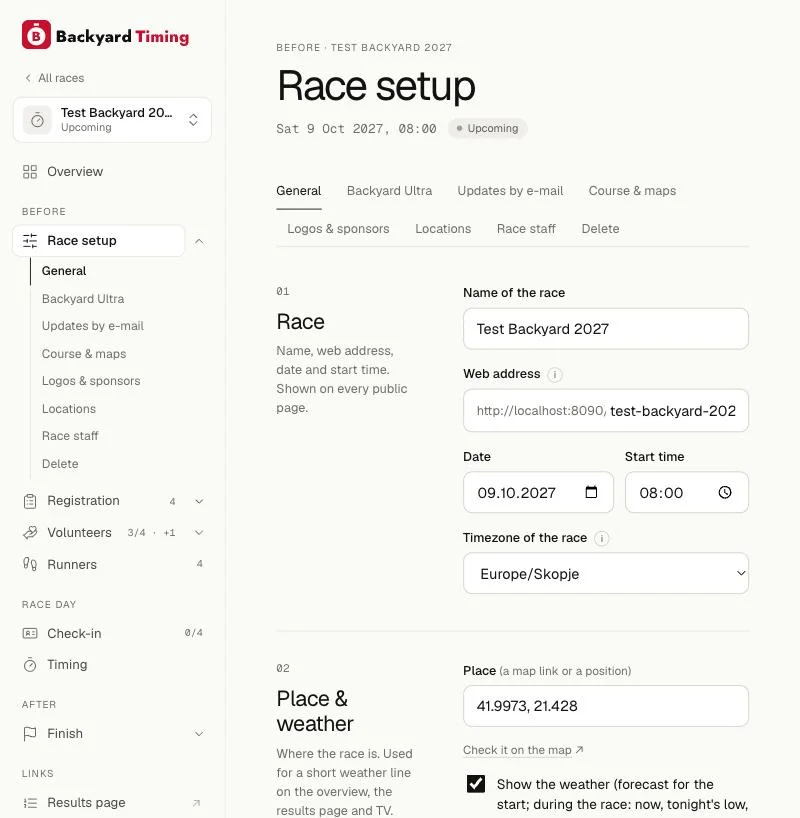Select Course & maps in the sidebar
Viewport: 800px width, 818px height.
(x=83, y=354)
